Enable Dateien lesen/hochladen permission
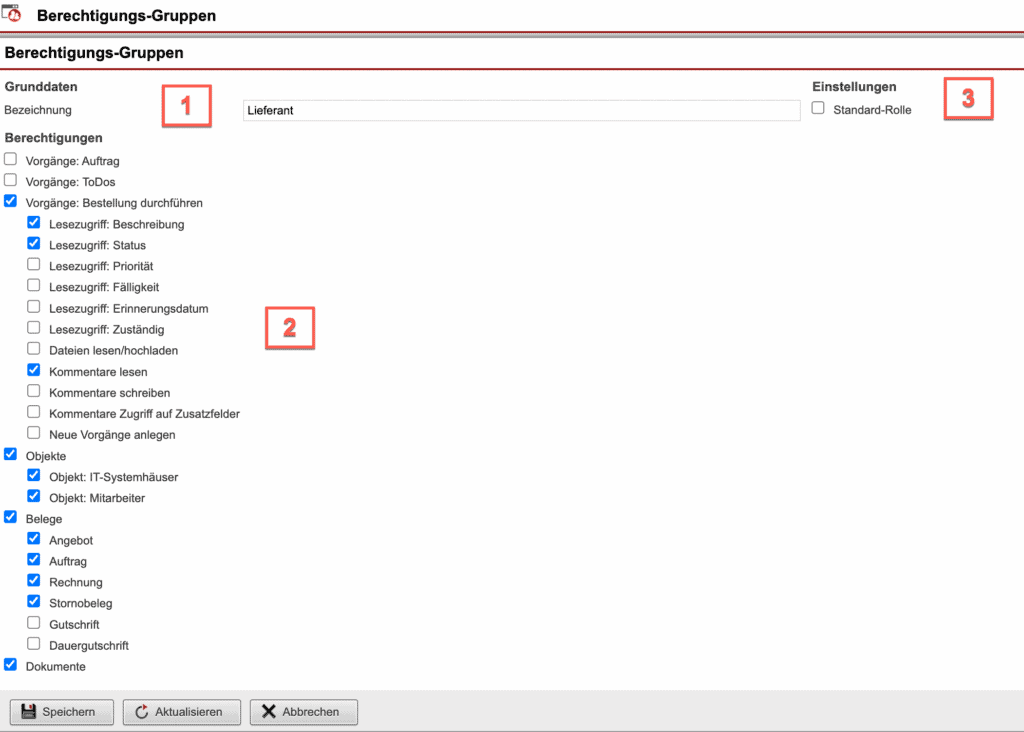 click(x=33, y=349)
